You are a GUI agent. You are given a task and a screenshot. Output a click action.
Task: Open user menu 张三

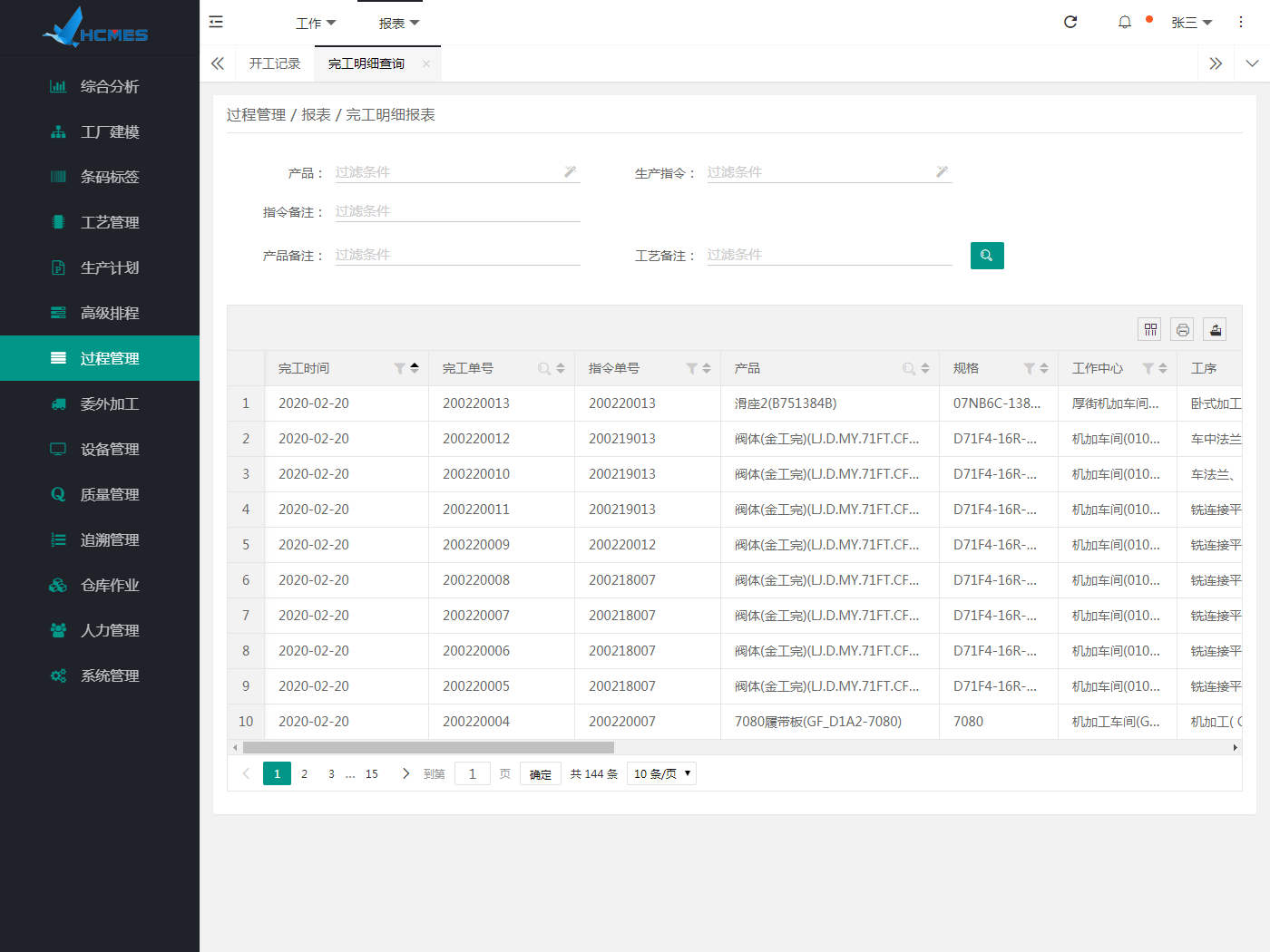(1191, 23)
